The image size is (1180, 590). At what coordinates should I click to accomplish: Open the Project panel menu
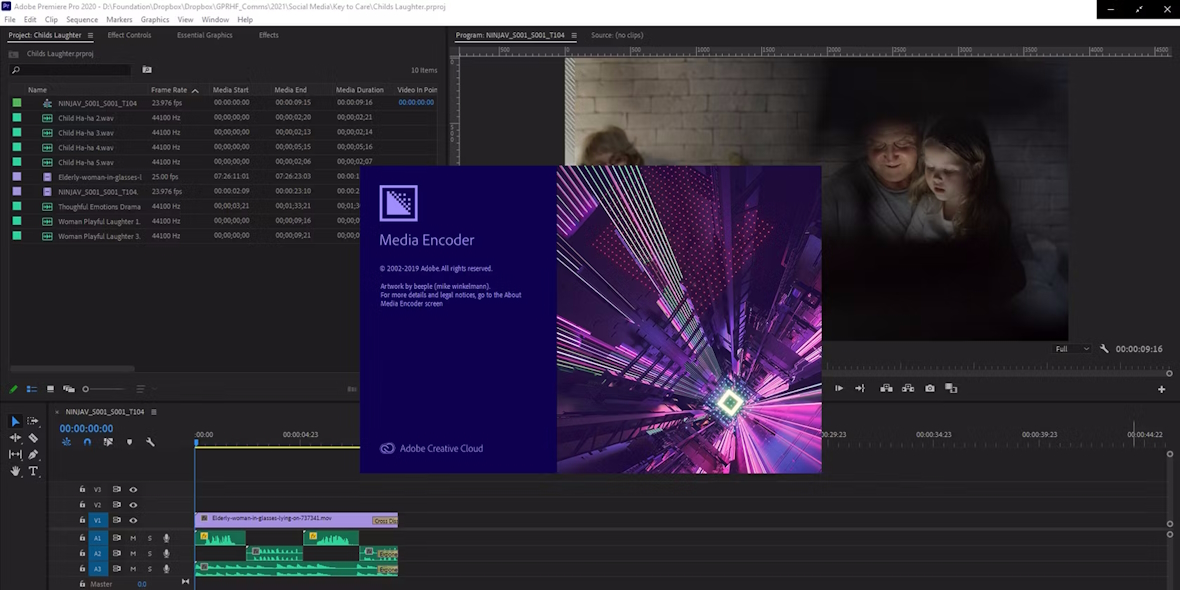(x=90, y=34)
